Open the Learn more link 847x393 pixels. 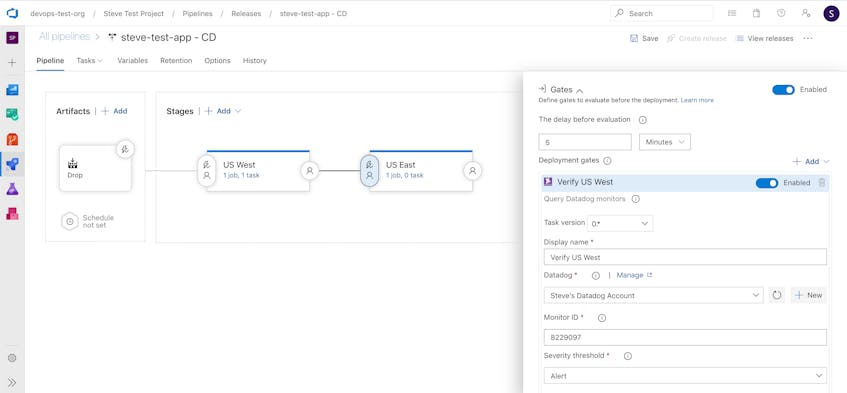coord(697,100)
